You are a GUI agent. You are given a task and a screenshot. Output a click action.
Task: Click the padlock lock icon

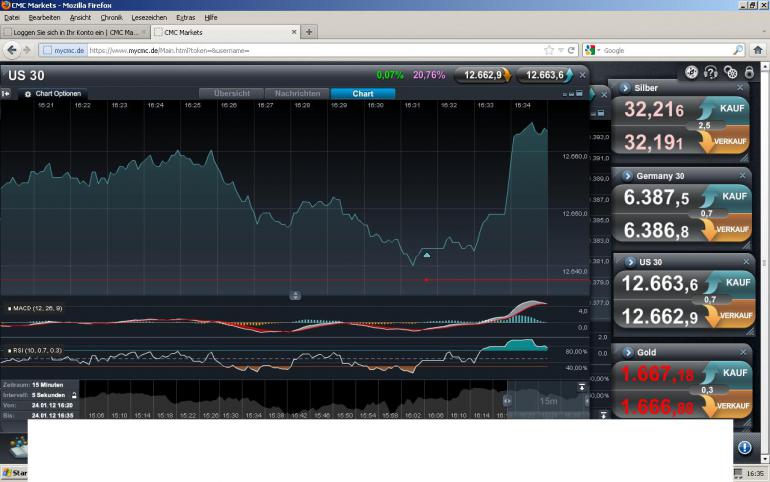[x=749, y=73]
